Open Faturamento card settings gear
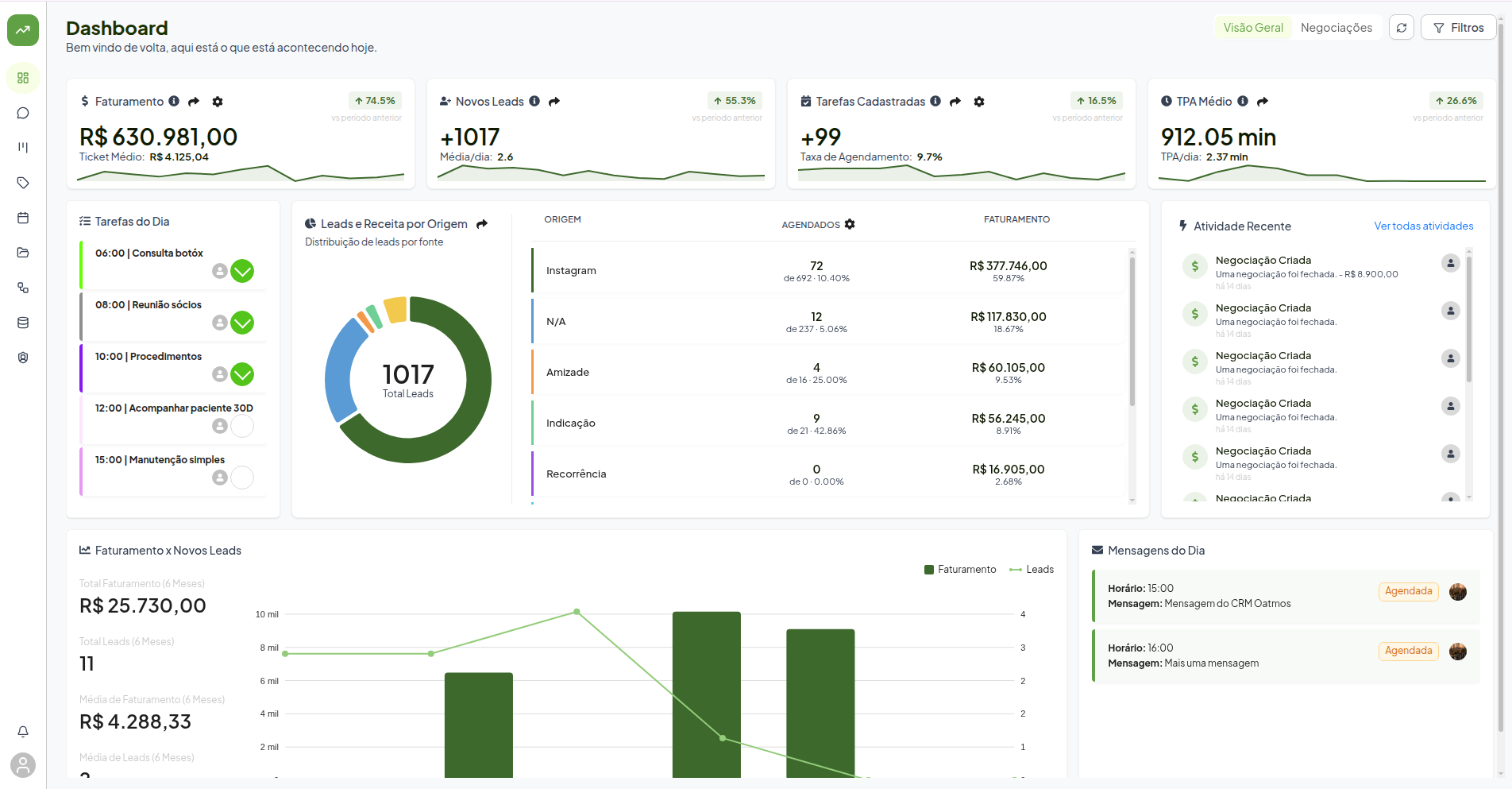Image resolution: width=1512 pixels, height=789 pixels. point(218,102)
